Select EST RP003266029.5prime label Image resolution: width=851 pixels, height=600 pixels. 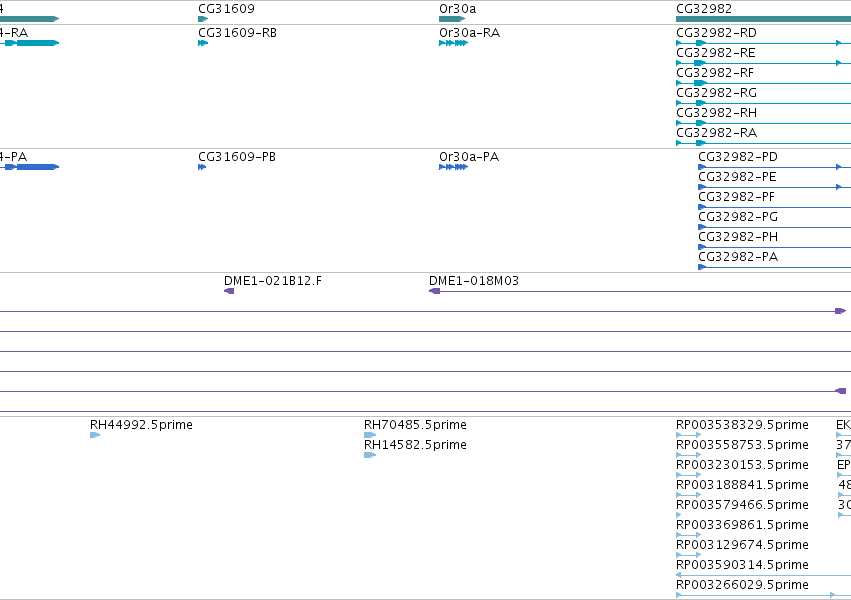click(x=742, y=585)
